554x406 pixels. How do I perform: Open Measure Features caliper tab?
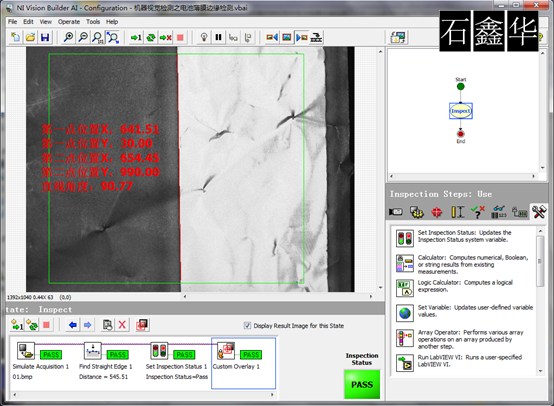click(458, 212)
